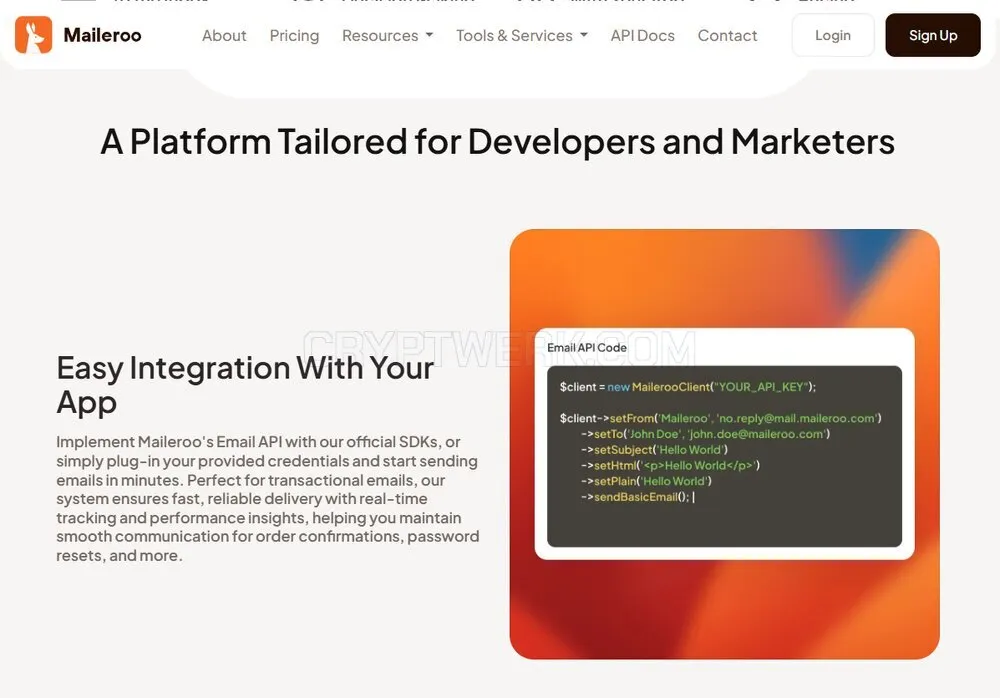Click the setFrom code line
1000x698 pixels.
click(721, 419)
